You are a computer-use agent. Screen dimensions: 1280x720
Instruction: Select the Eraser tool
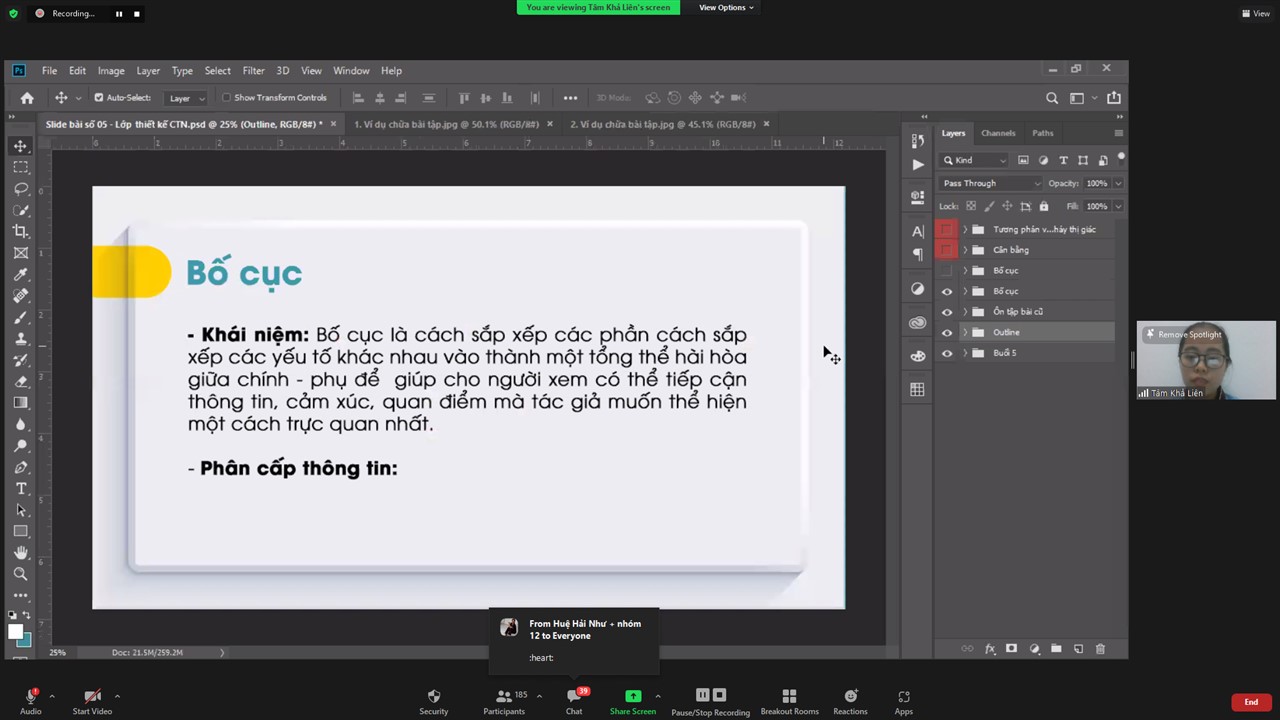(x=20, y=382)
